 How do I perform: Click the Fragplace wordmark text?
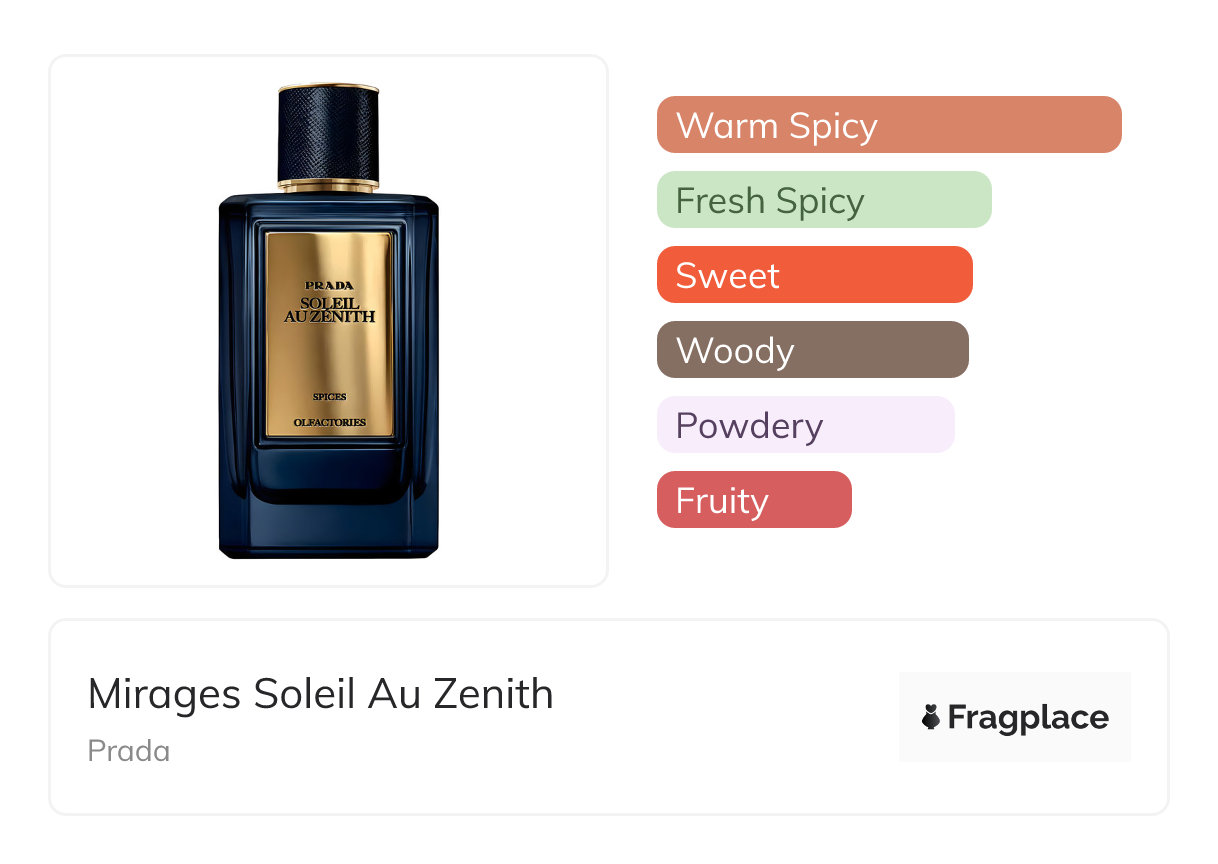1028,718
